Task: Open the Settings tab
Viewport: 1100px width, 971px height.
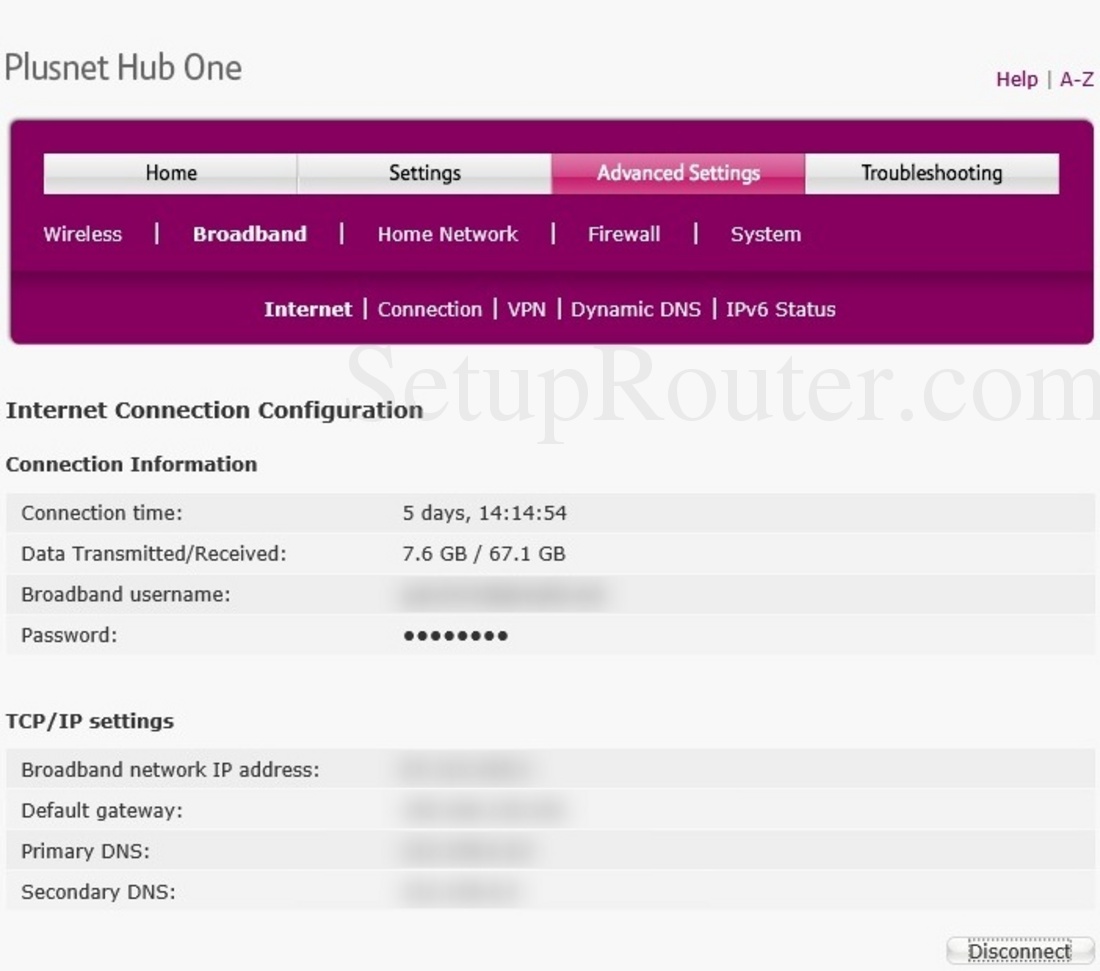Action: (x=424, y=172)
